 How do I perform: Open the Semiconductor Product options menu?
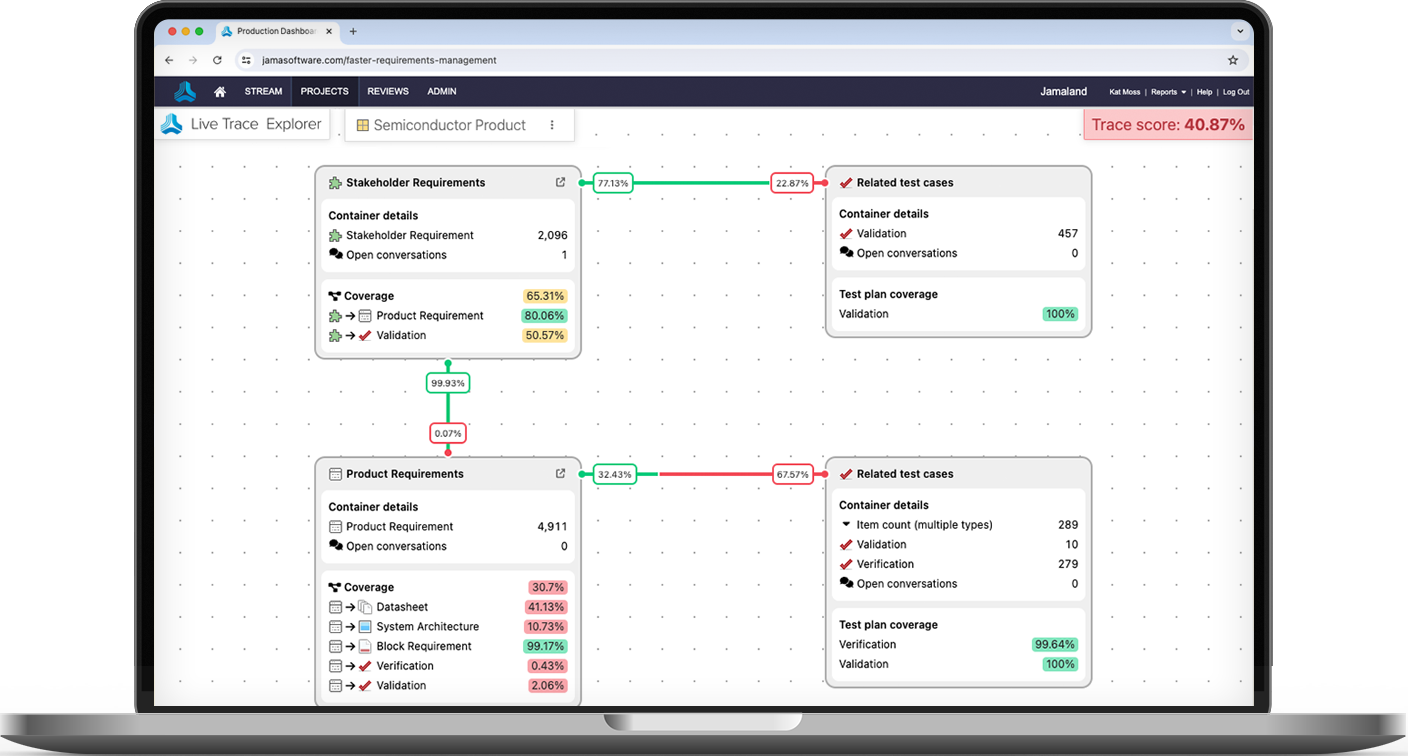[552, 124]
